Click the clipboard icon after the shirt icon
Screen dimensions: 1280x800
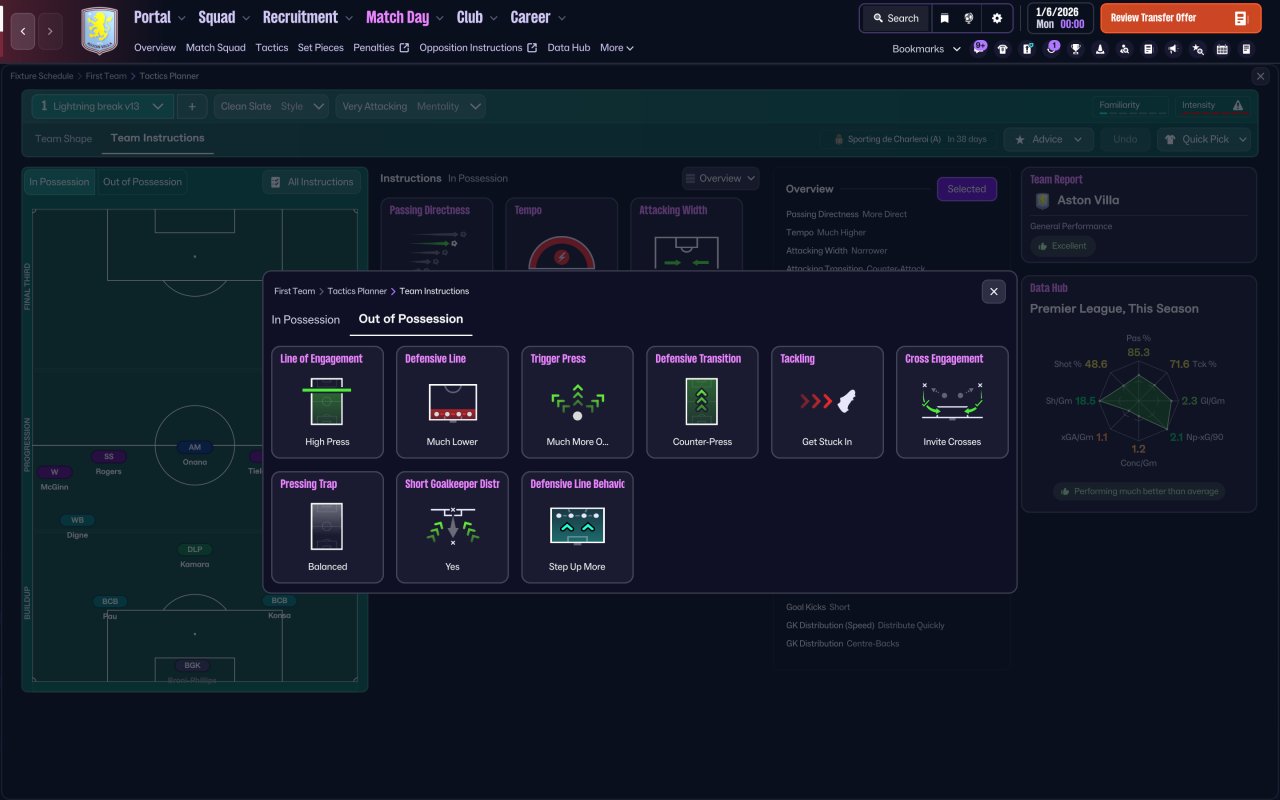[1027, 49]
